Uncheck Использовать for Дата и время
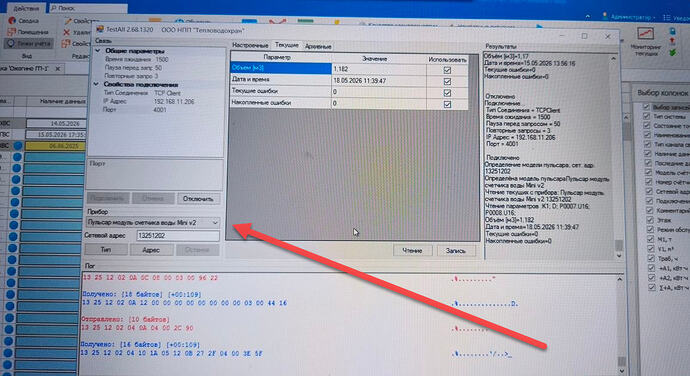Viewport: 690px width, 376px height. pyautogui.click(x=447, y=81)
